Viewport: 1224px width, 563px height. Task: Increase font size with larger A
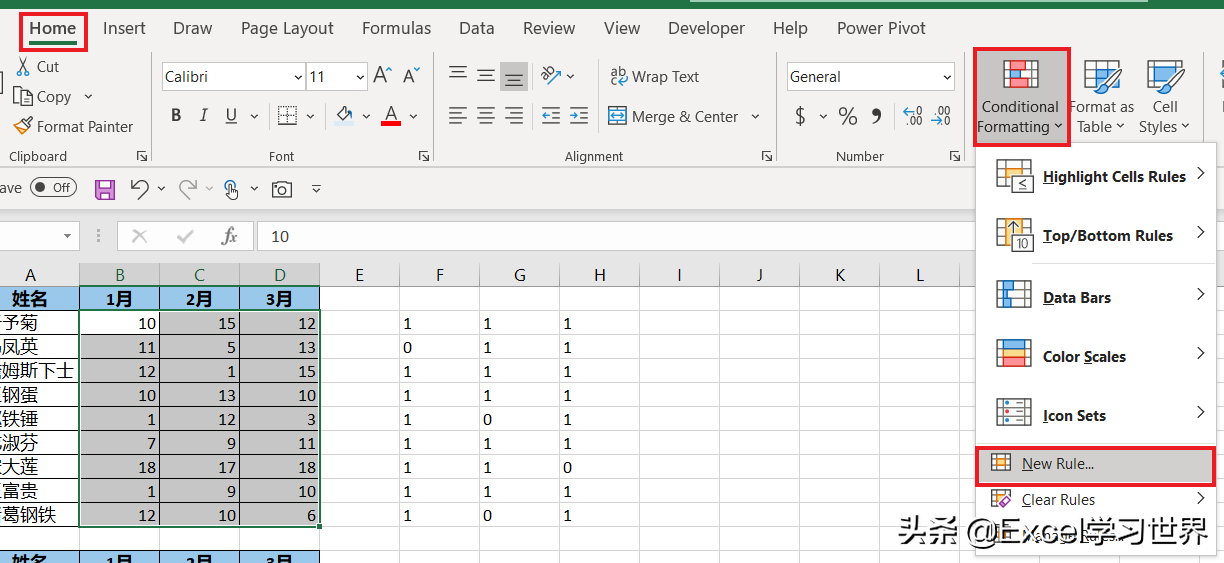[383, 76]
